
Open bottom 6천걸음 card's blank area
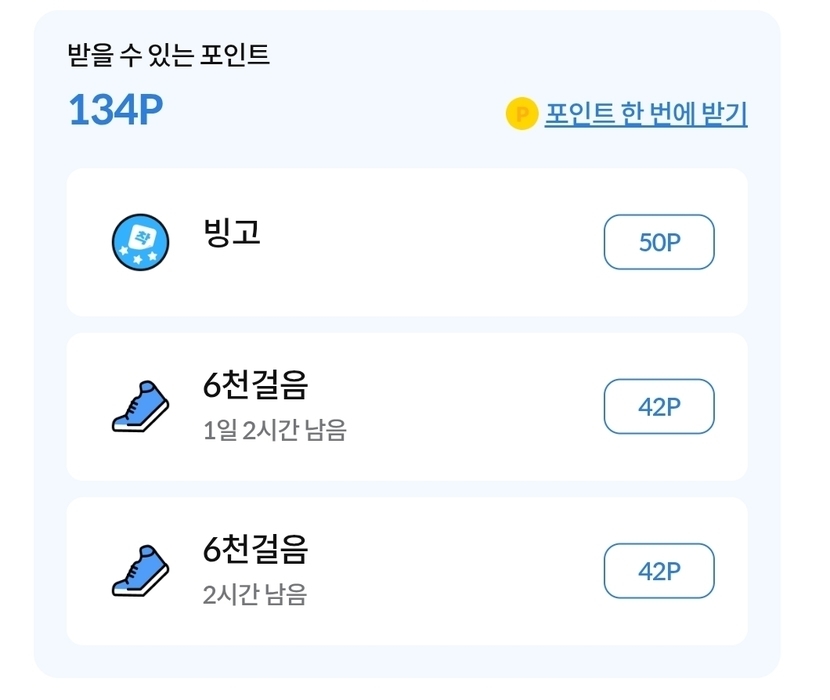point(470,571)
